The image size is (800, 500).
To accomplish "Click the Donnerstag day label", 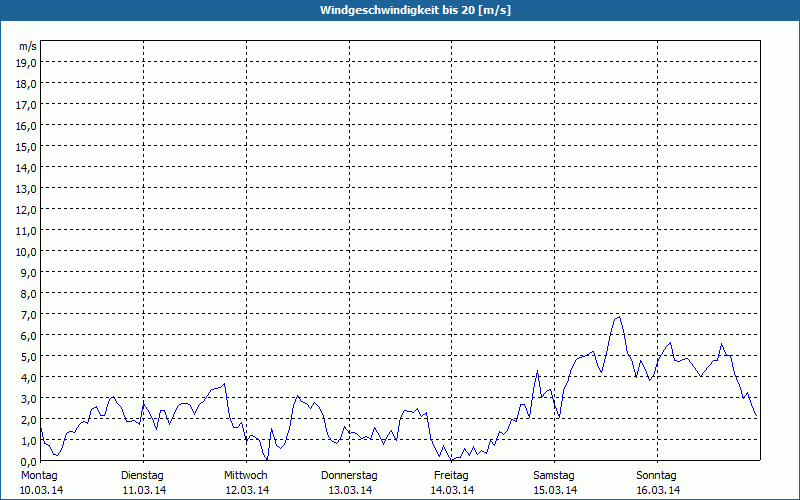I will pyautogui.click(x=349, y=475).
